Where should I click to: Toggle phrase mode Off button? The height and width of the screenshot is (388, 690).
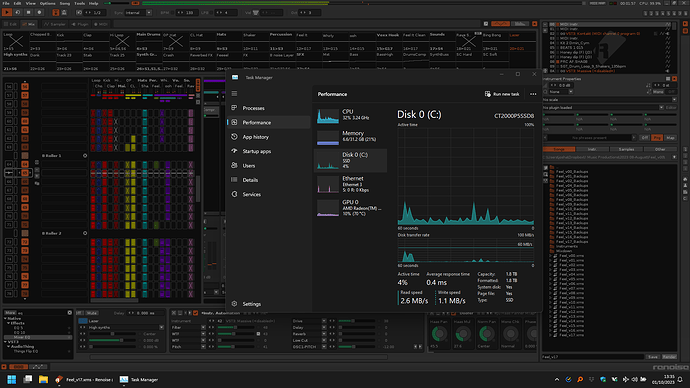point(645,138)
